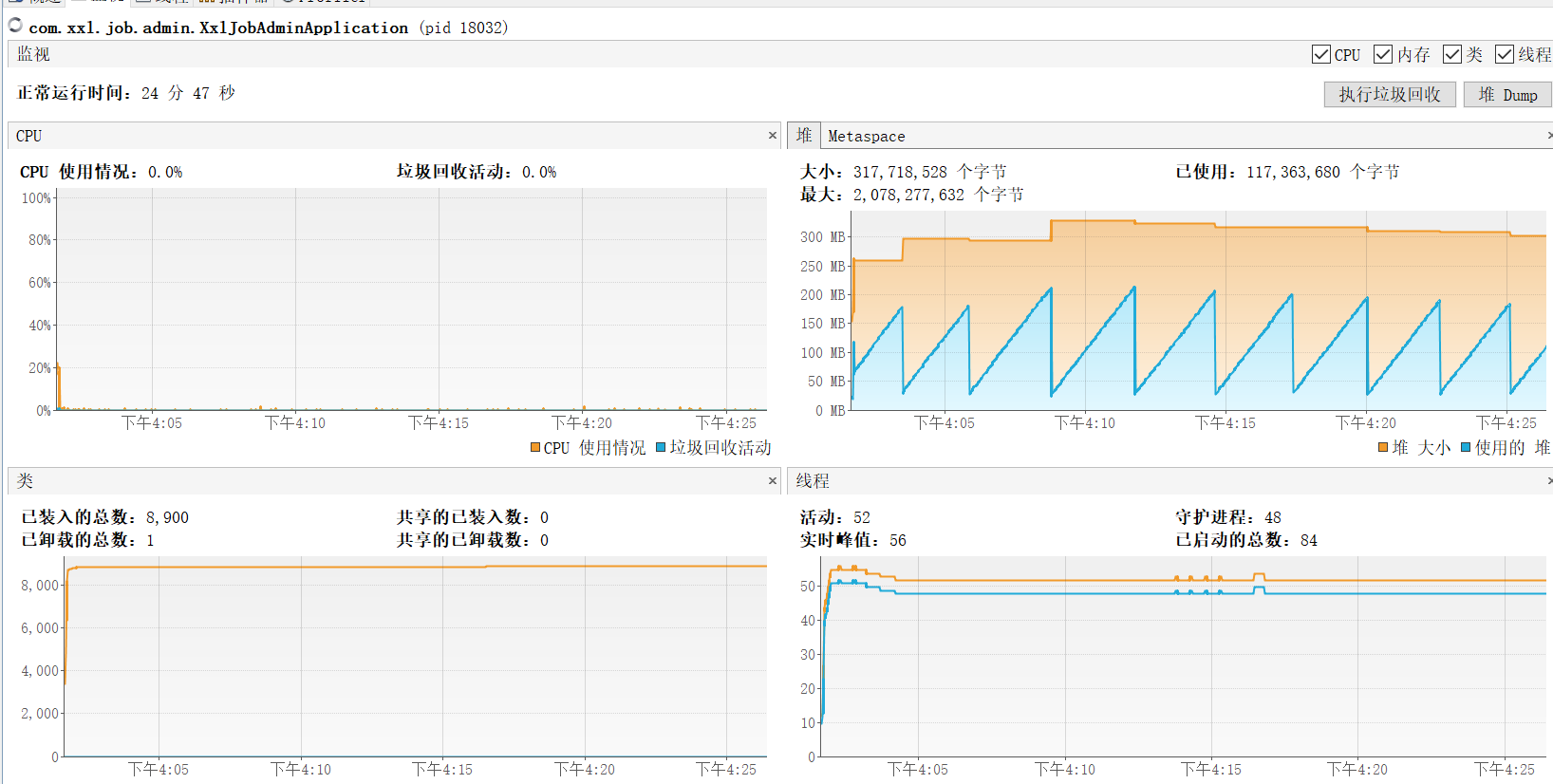Click the 守护进程 48 value
1553x784 pixels.
pos(1273,517)
